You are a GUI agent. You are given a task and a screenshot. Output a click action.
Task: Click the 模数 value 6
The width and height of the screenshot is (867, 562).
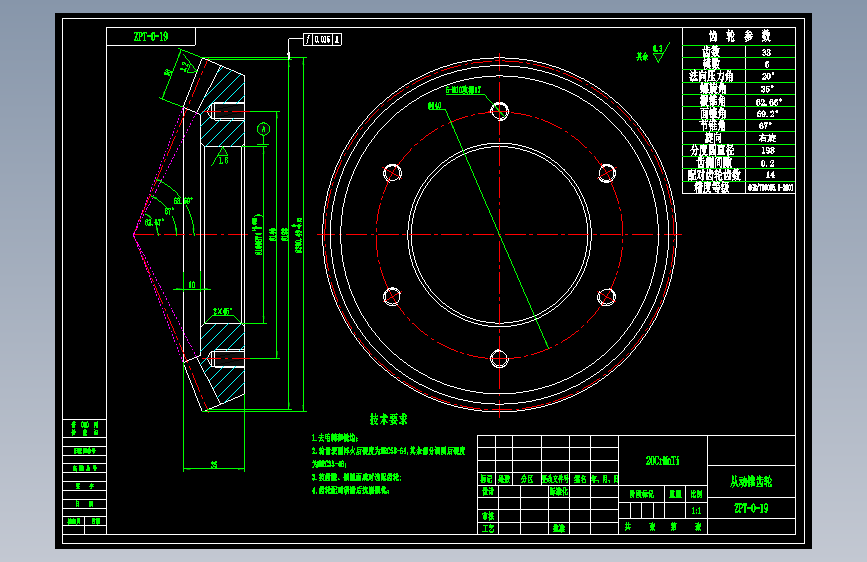(x=767, y=64)
